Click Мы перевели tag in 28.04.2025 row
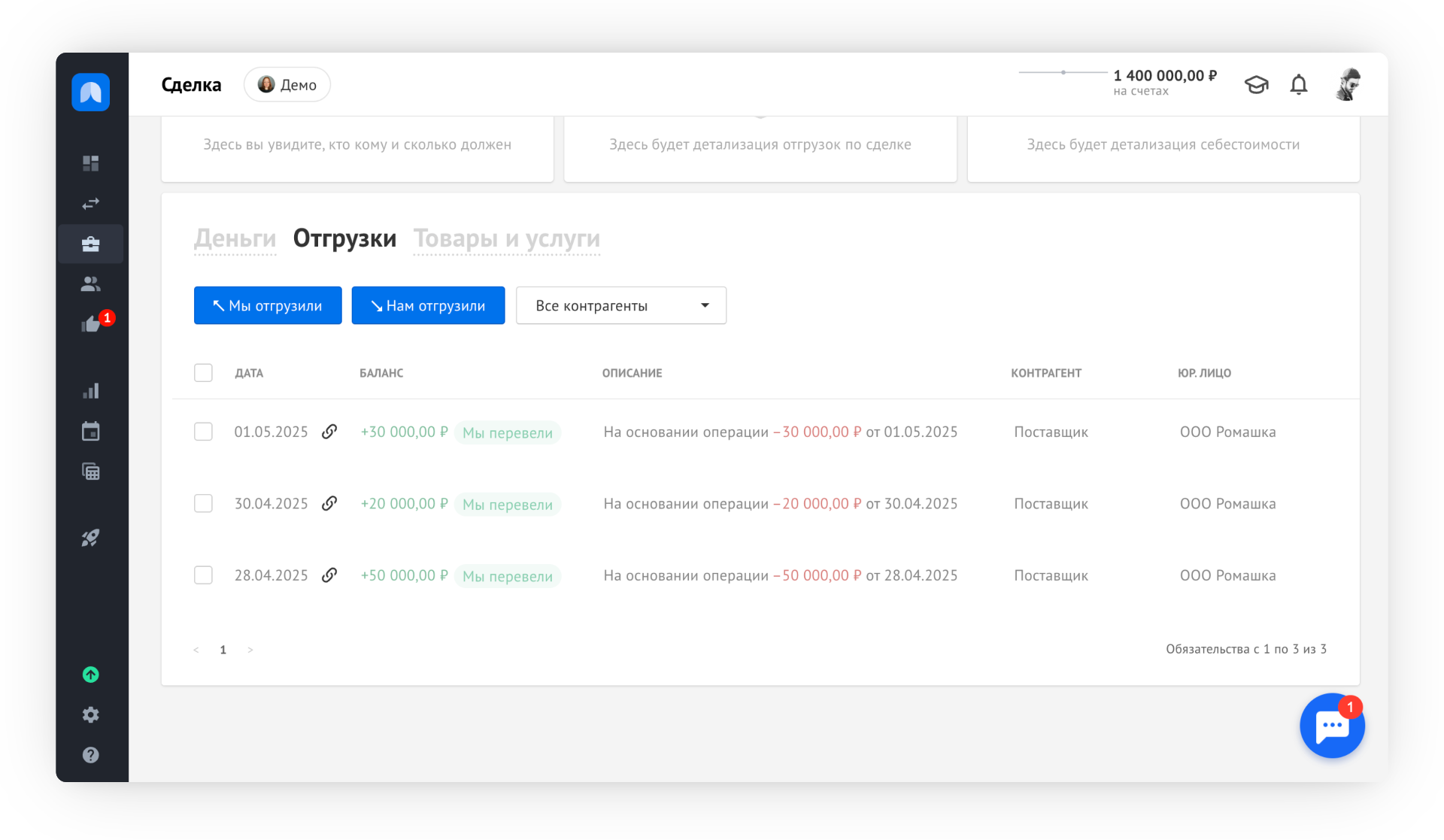This screenshot has width=1444, height=840. pos(508,576)
